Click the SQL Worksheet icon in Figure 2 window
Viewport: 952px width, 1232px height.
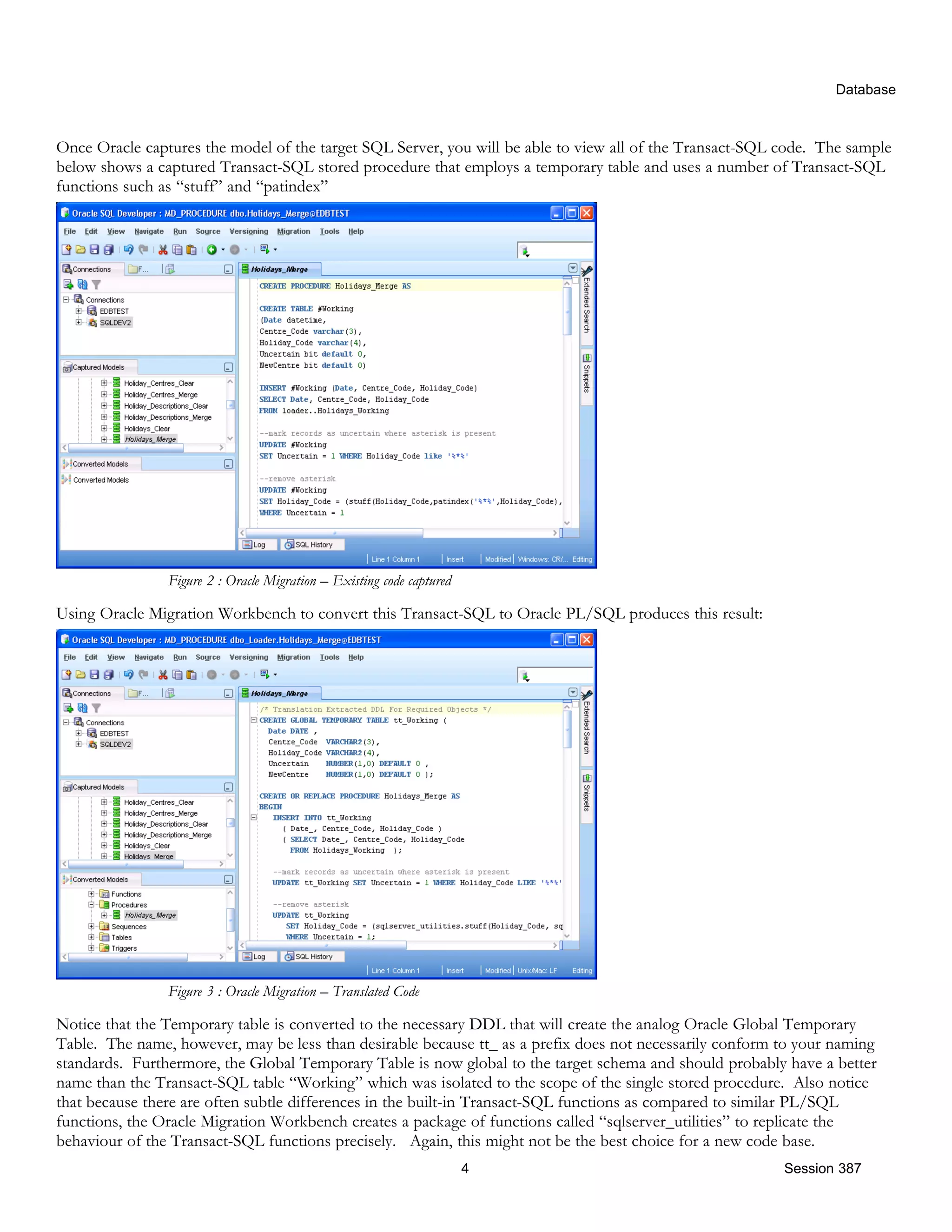[264, 249]
